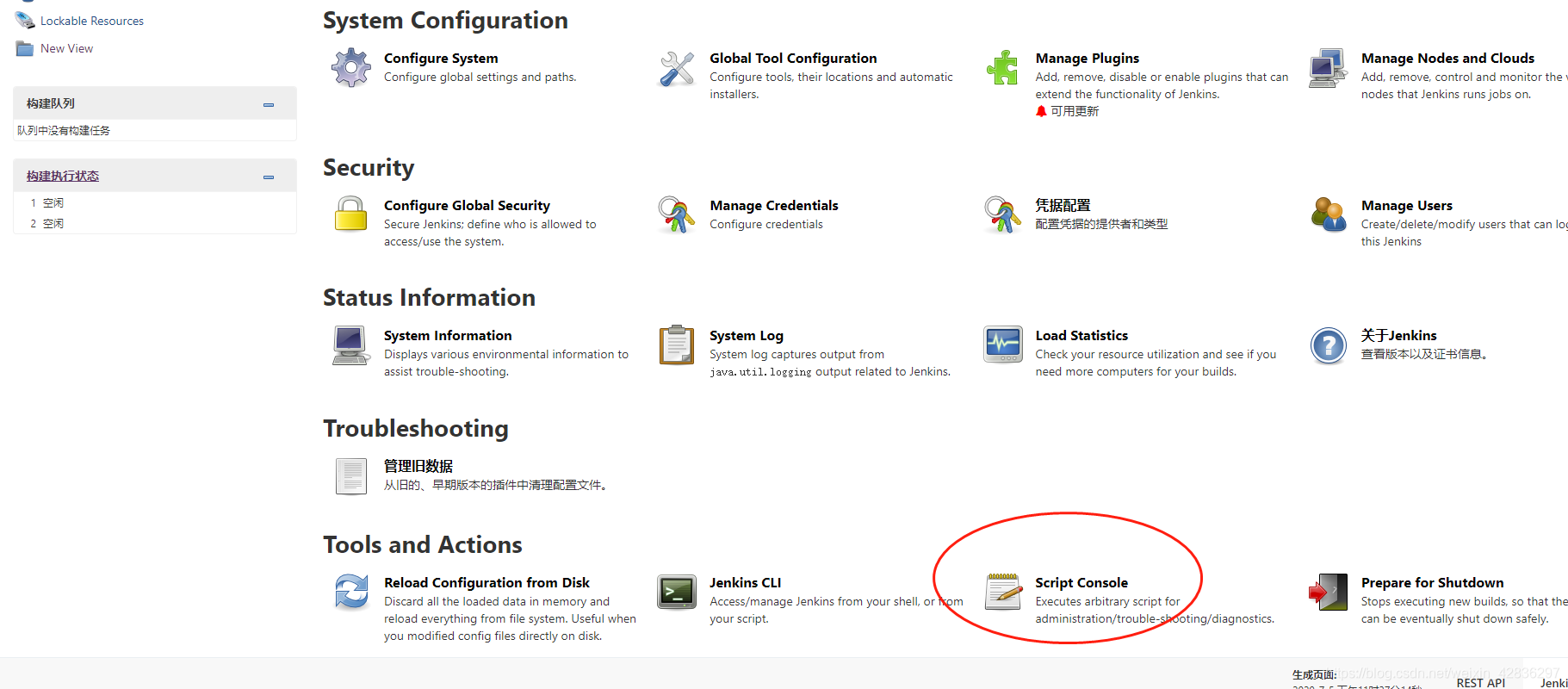Click the Configure System gear icon

point(351,68)
